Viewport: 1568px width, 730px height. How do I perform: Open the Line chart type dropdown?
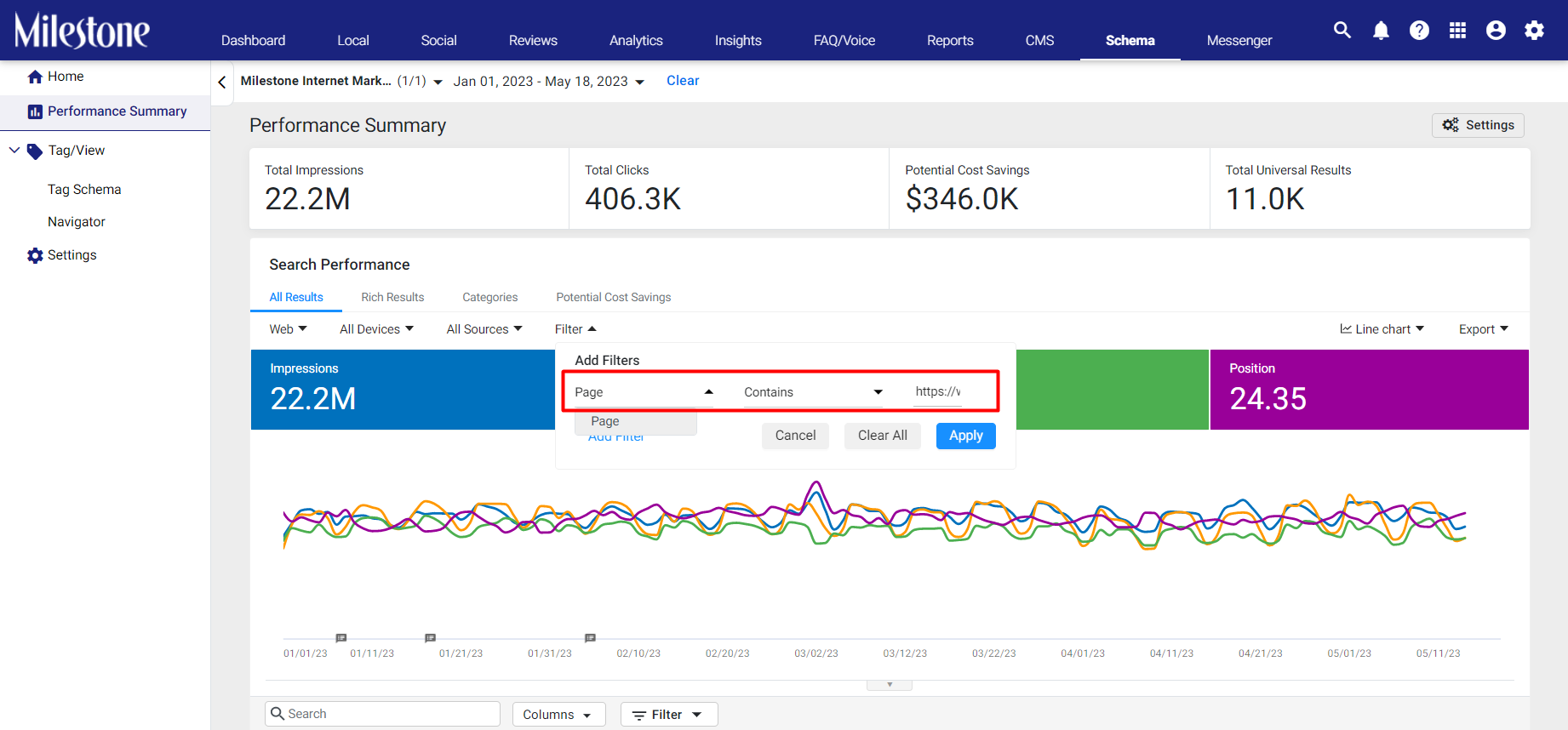1382,329
